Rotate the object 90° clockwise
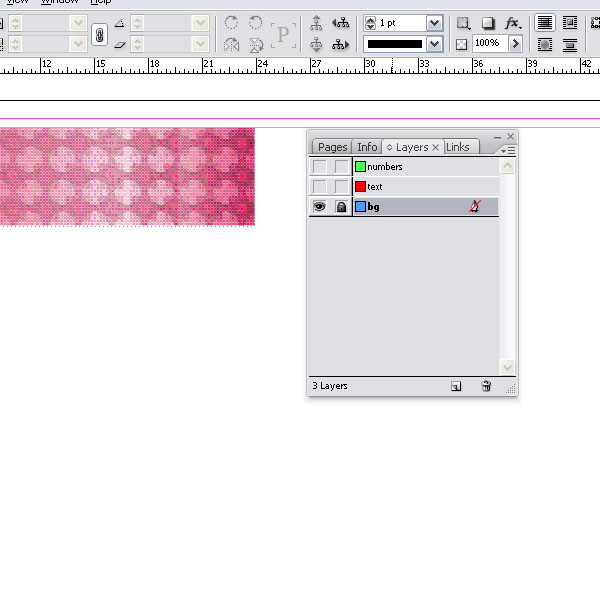Viewport: 600px width, 600px height. tap(232, 23)
